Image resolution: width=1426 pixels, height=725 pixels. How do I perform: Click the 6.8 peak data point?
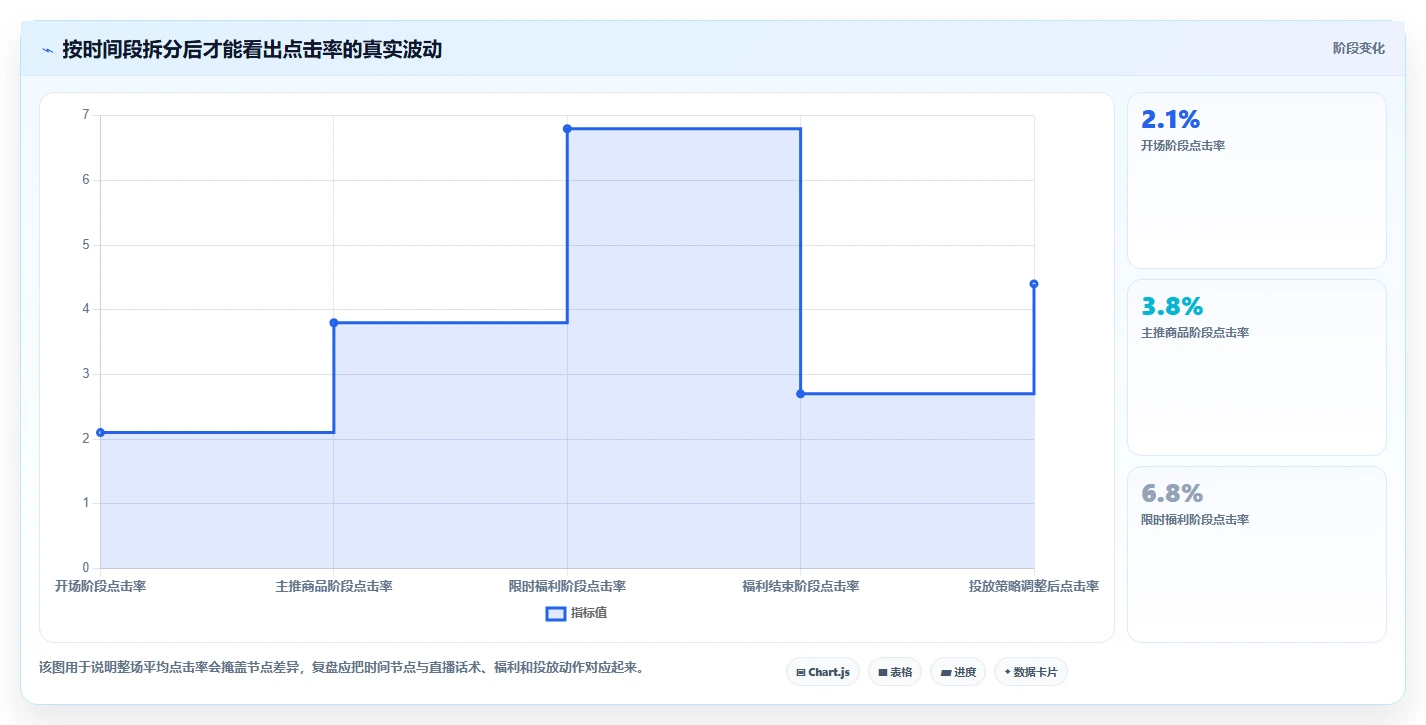click(x=567, y=128)
